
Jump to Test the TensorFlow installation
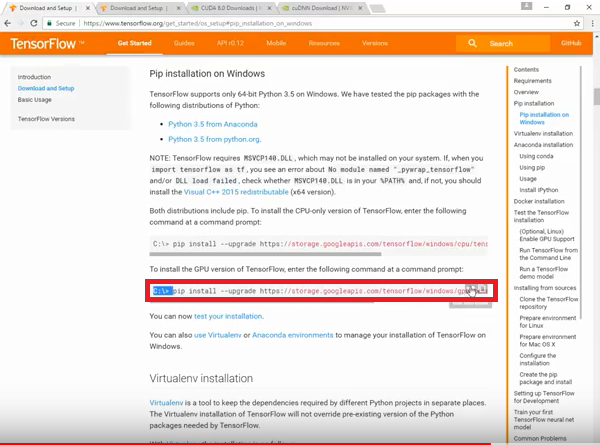click(x=541, y=216)
